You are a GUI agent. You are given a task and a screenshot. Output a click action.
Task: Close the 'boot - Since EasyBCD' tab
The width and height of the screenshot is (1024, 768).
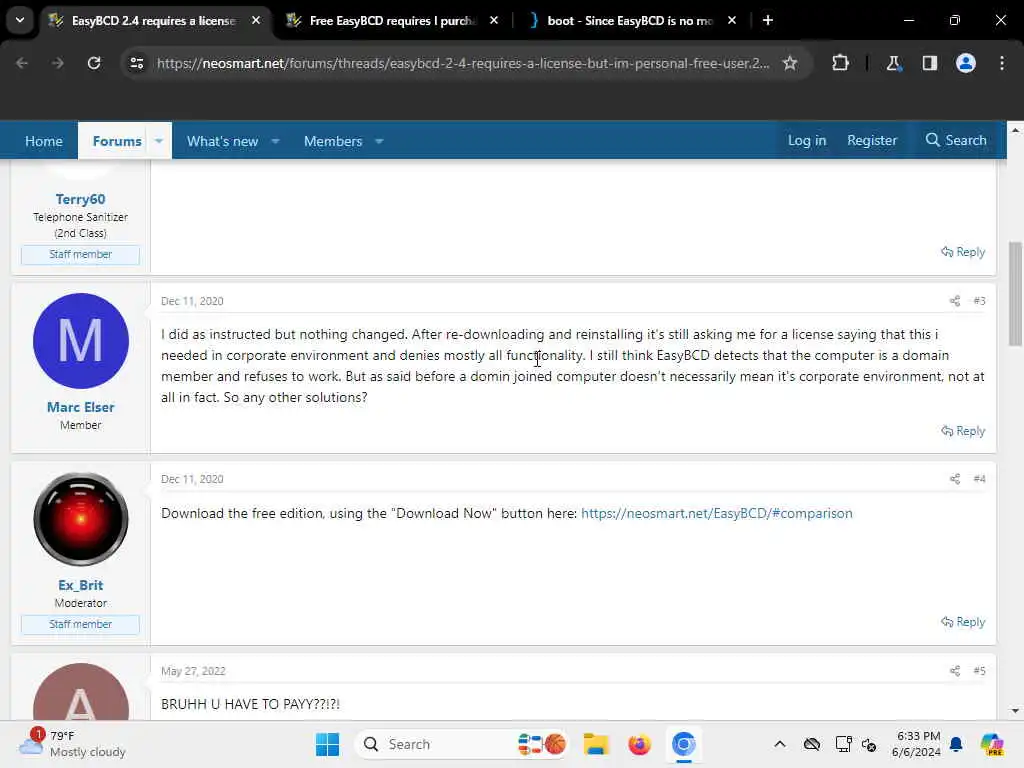[x=732, y=21]
